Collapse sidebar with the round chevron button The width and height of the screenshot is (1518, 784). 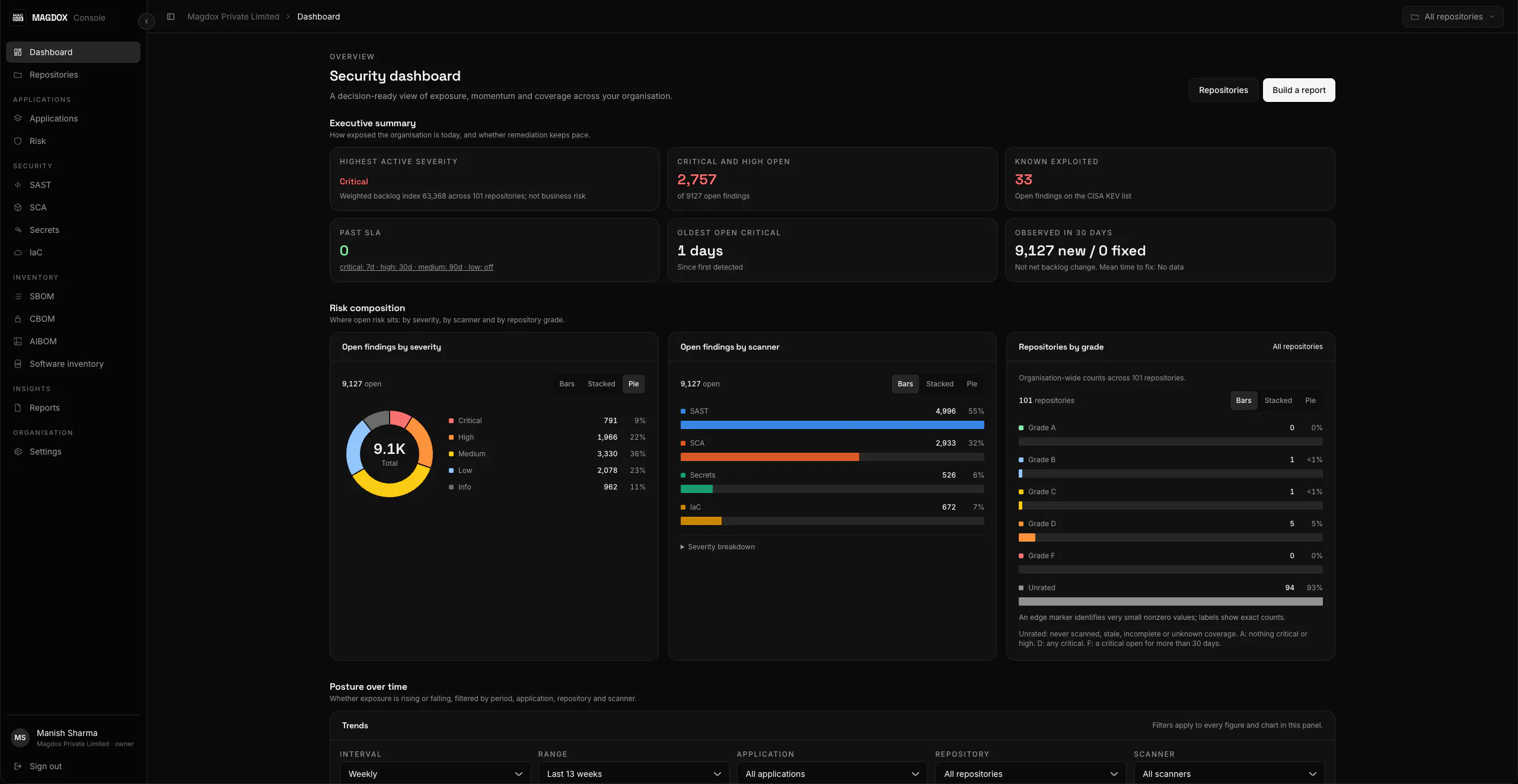point(146,21)
